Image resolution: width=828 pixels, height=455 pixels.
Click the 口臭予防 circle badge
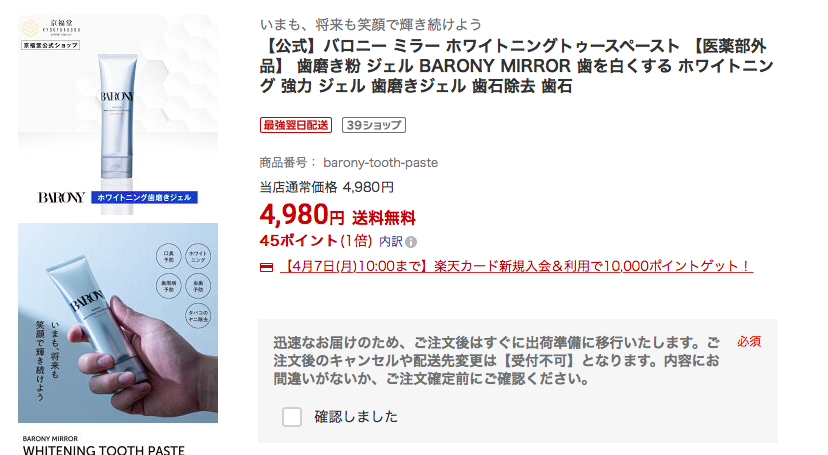[x=168, y=257]
